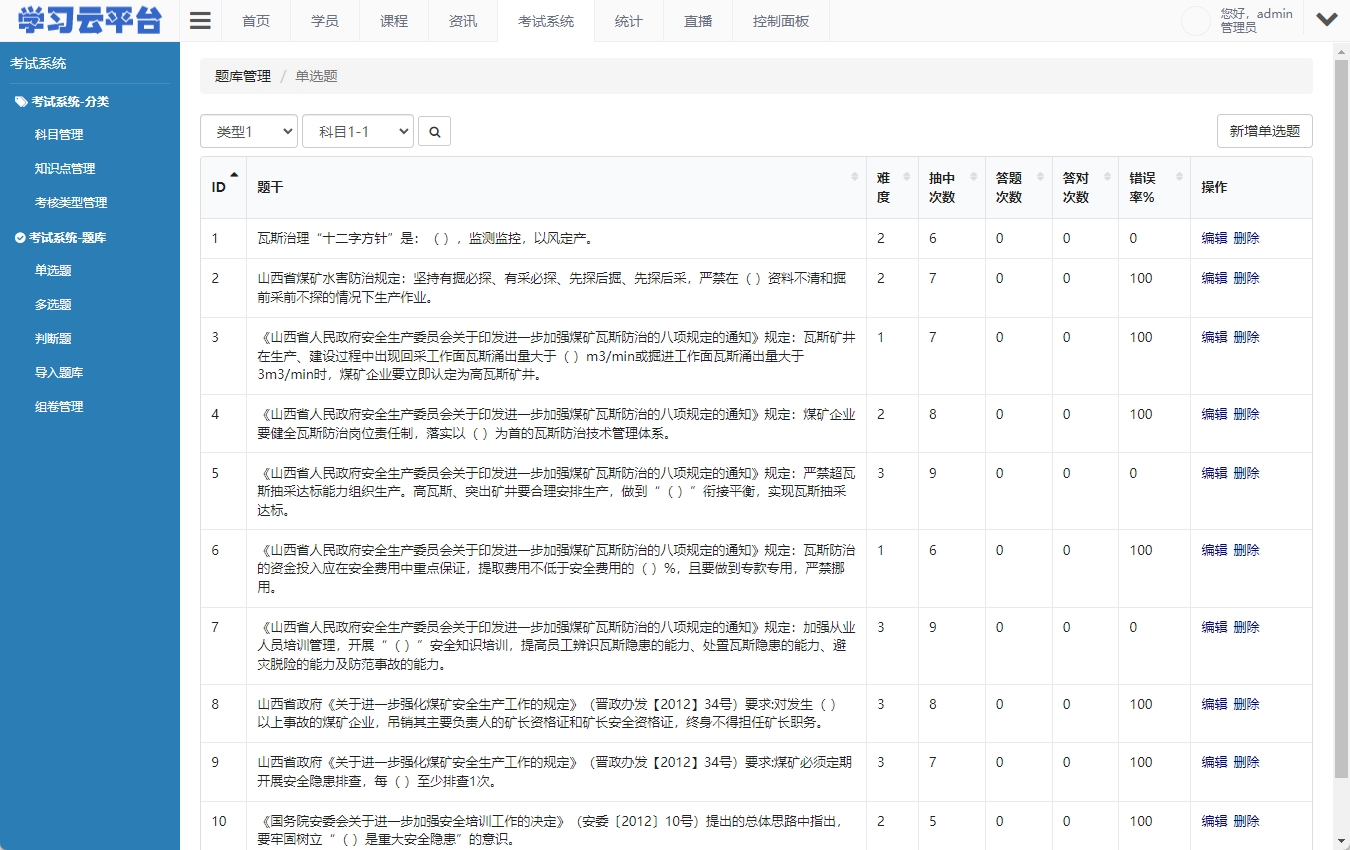1350x850 pixels.
Task: Click the sort icon on 难度 column
Action: tap(905, 175)
